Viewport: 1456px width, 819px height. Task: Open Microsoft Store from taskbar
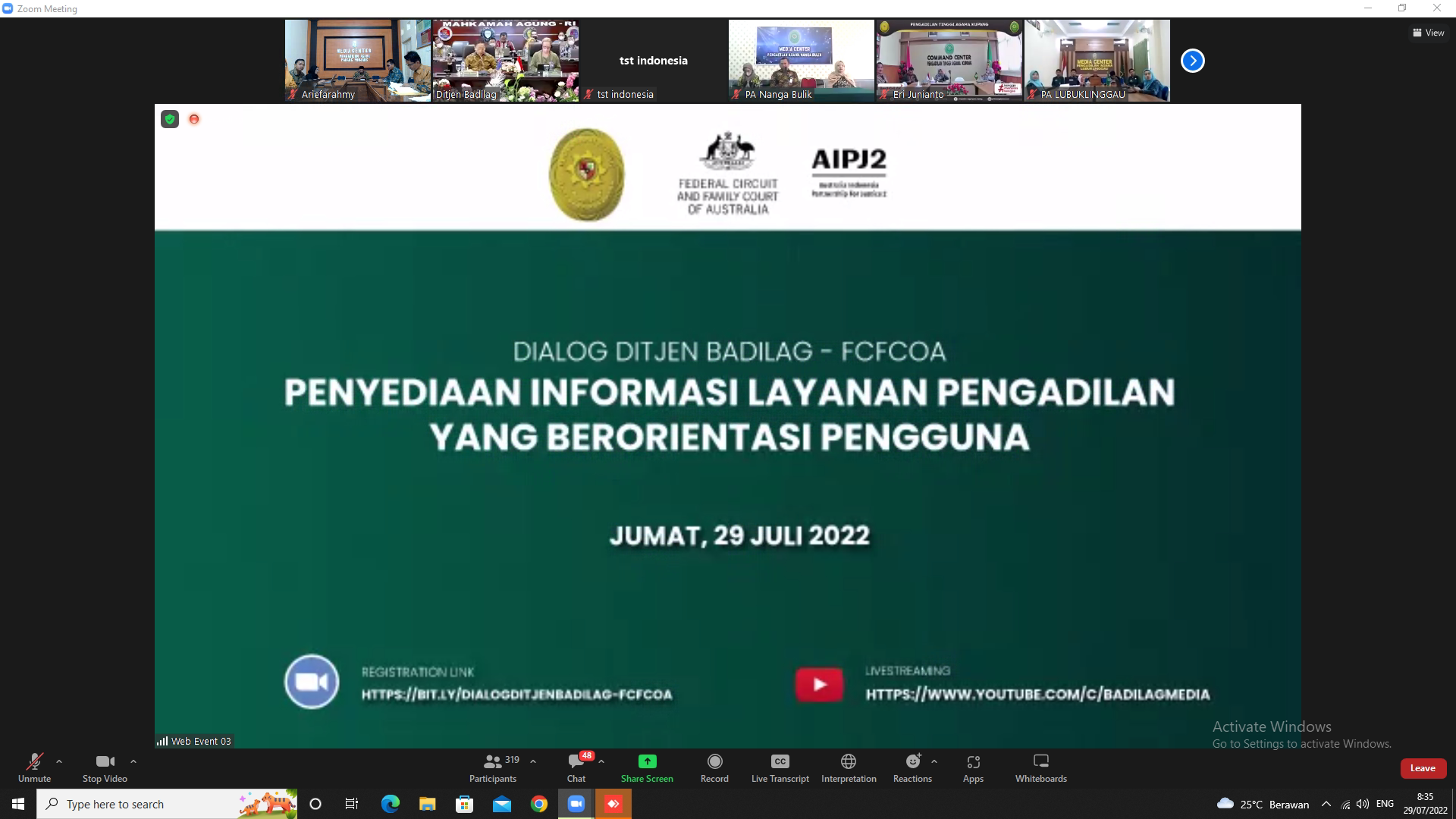click(x=464, y=804)
